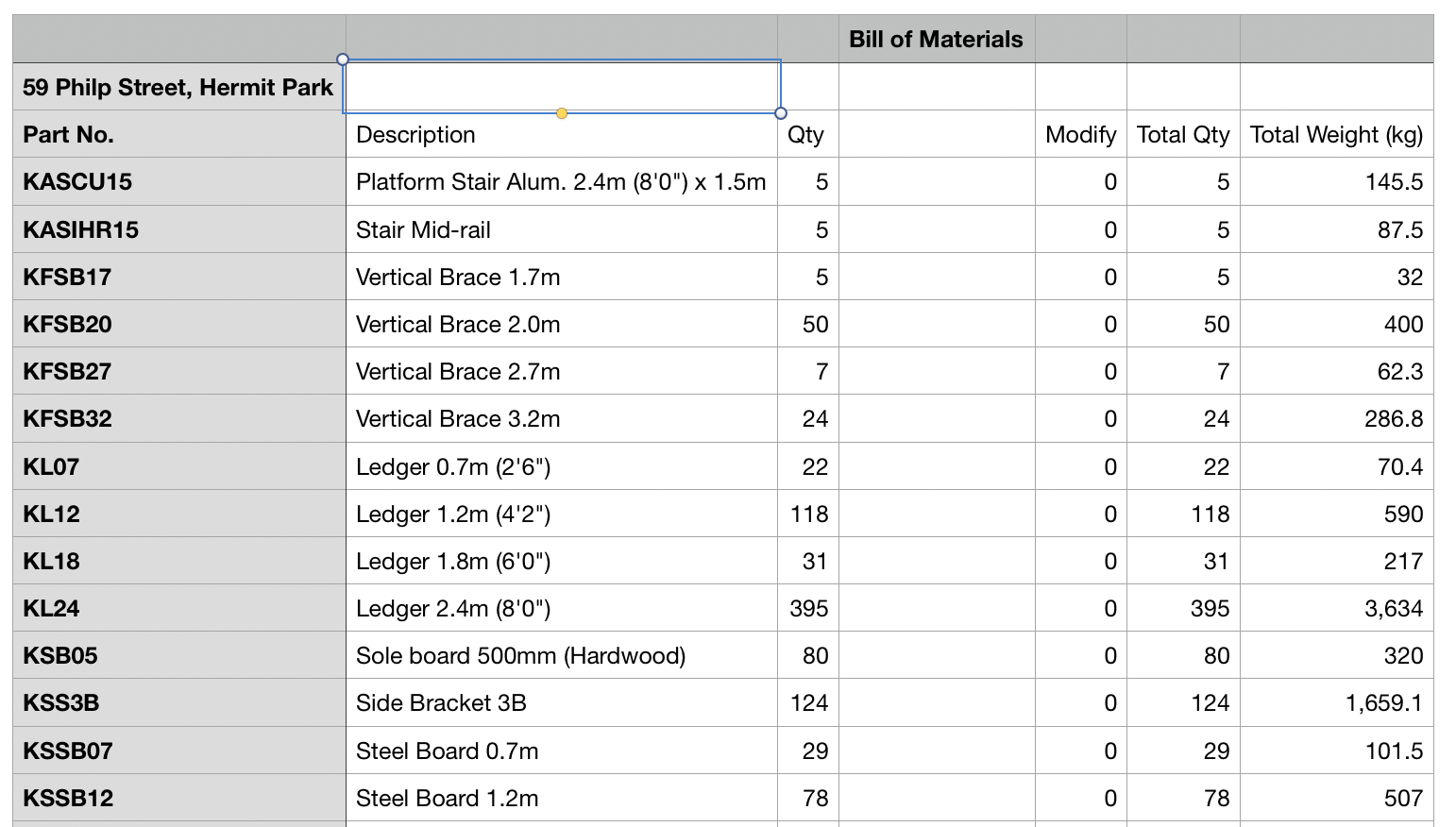Select total weight 62.3
Viewport: 1456px width, 827px height.
[1337, 371]
